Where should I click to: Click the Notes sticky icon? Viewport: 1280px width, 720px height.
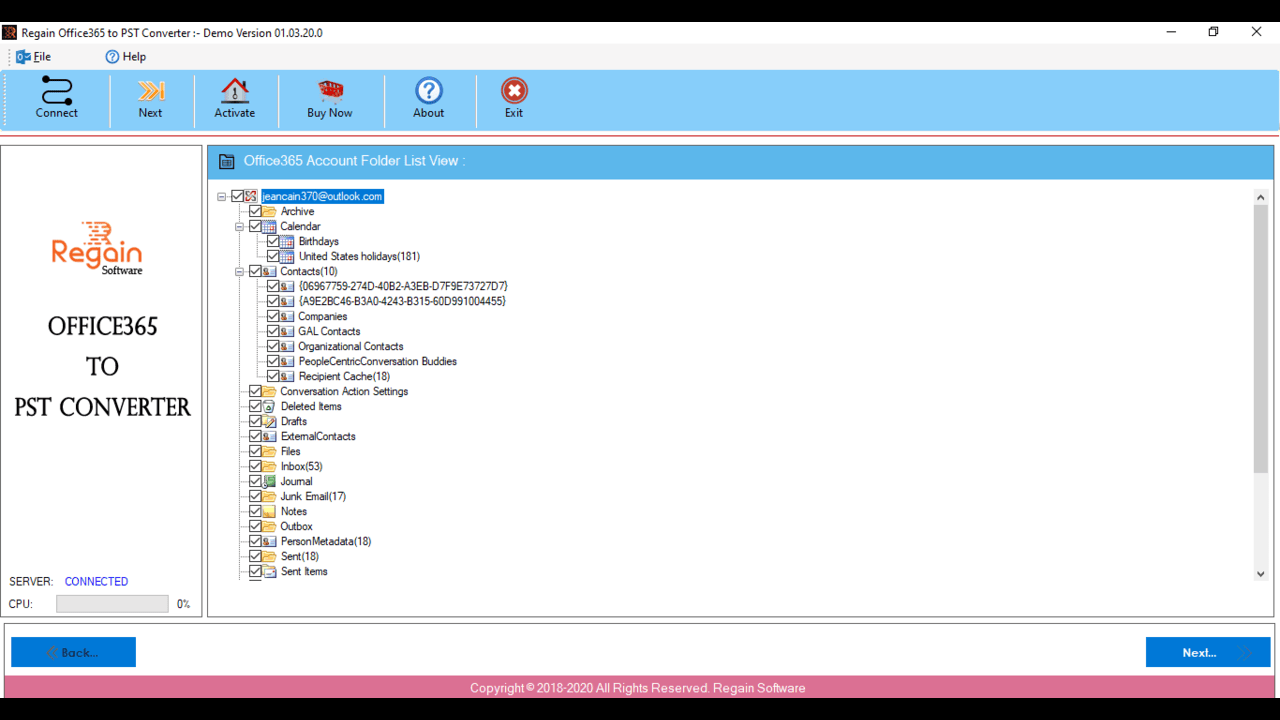(x=269, y=511)
